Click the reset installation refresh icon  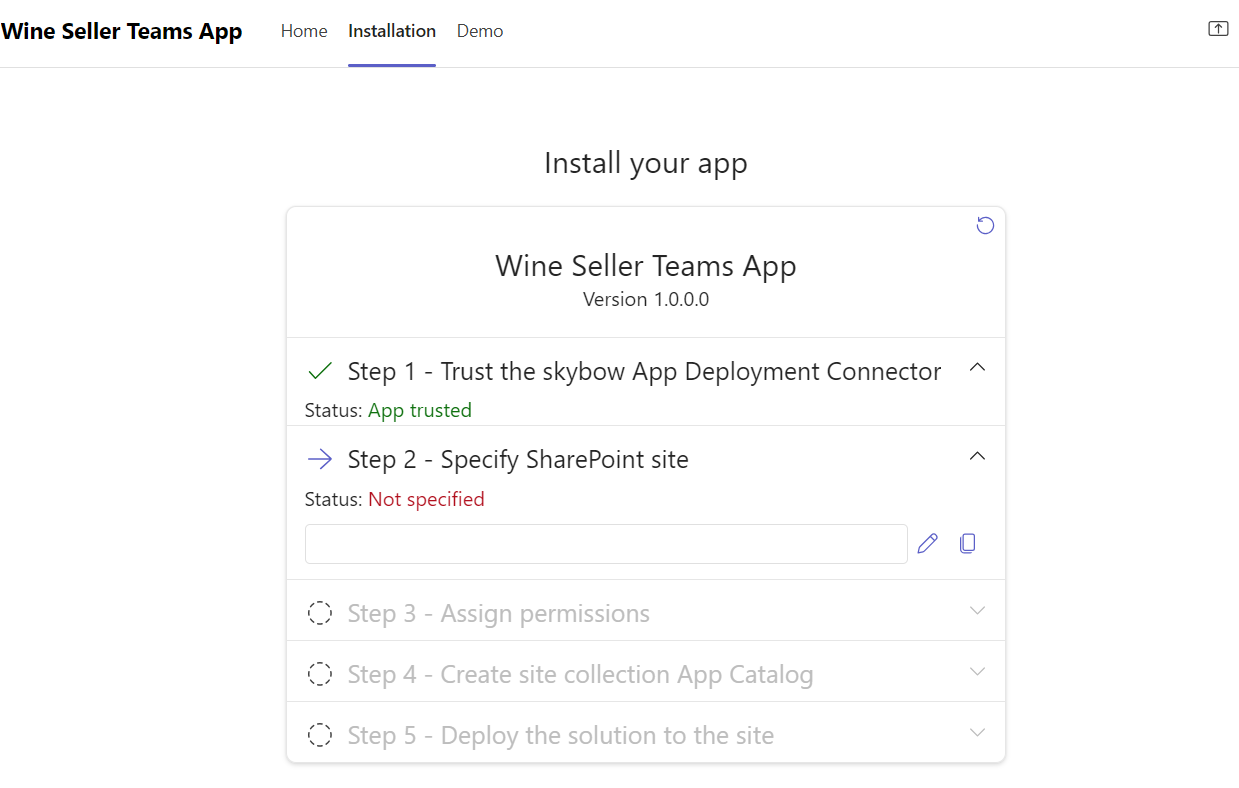pyautogui.click(x=985, y=225)
